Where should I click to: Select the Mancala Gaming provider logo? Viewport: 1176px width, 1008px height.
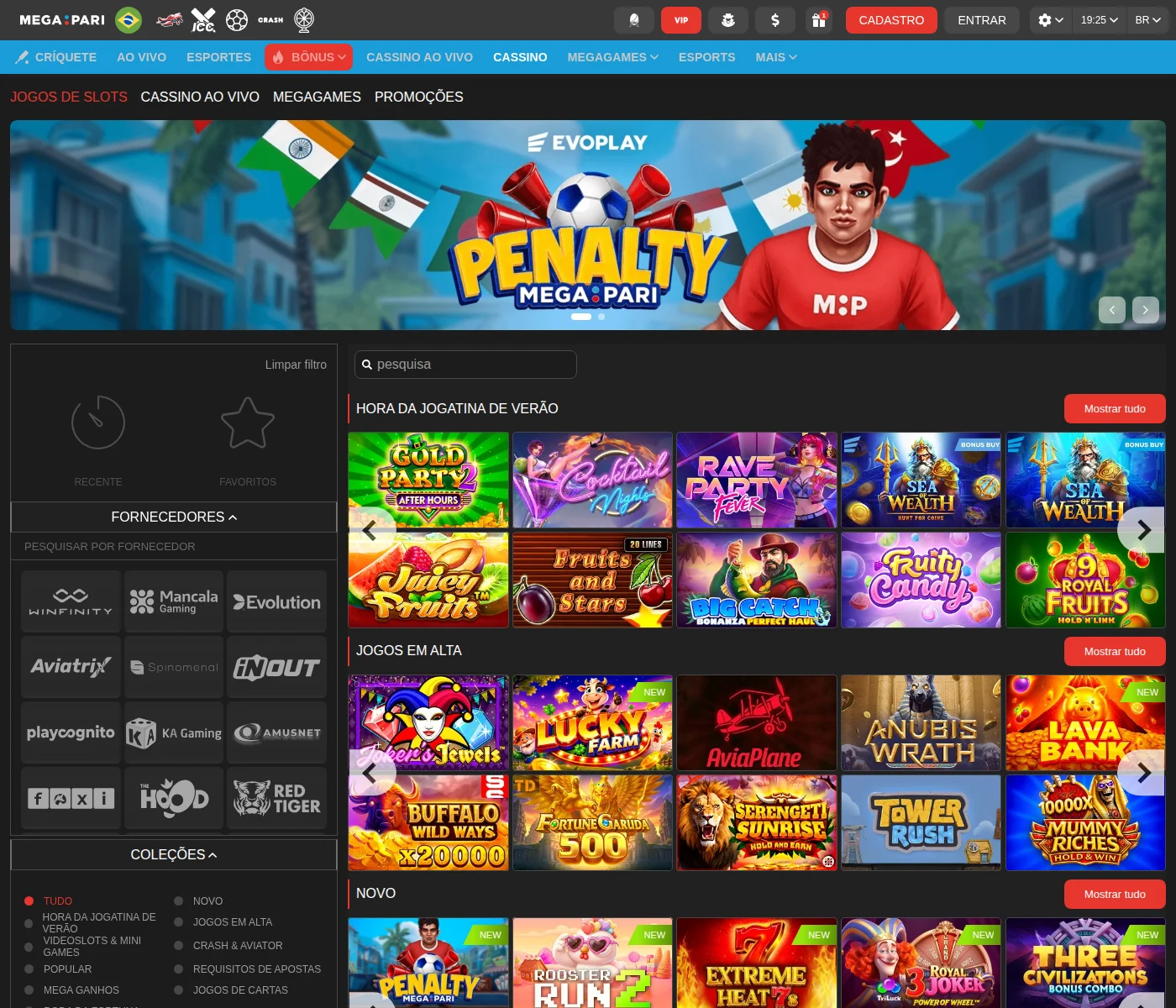point(174,601)
